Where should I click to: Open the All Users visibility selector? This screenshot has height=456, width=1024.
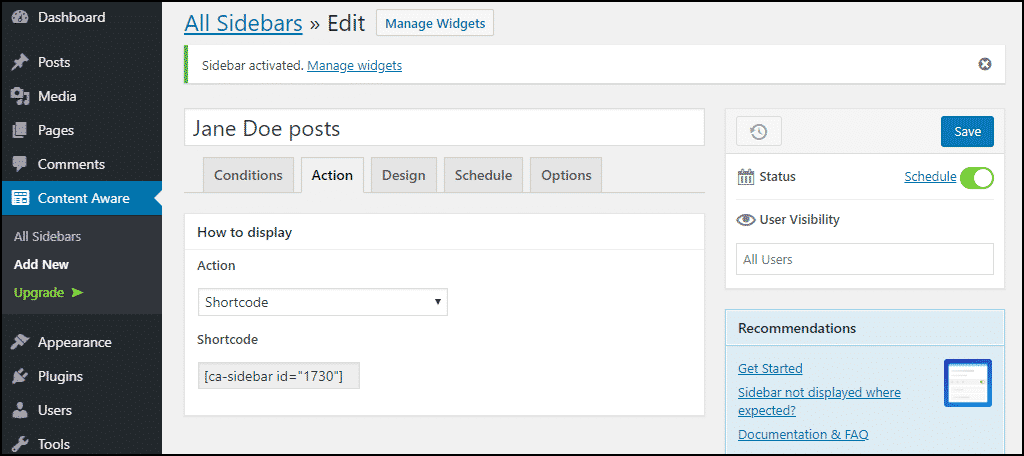click(x=865, y=259)
